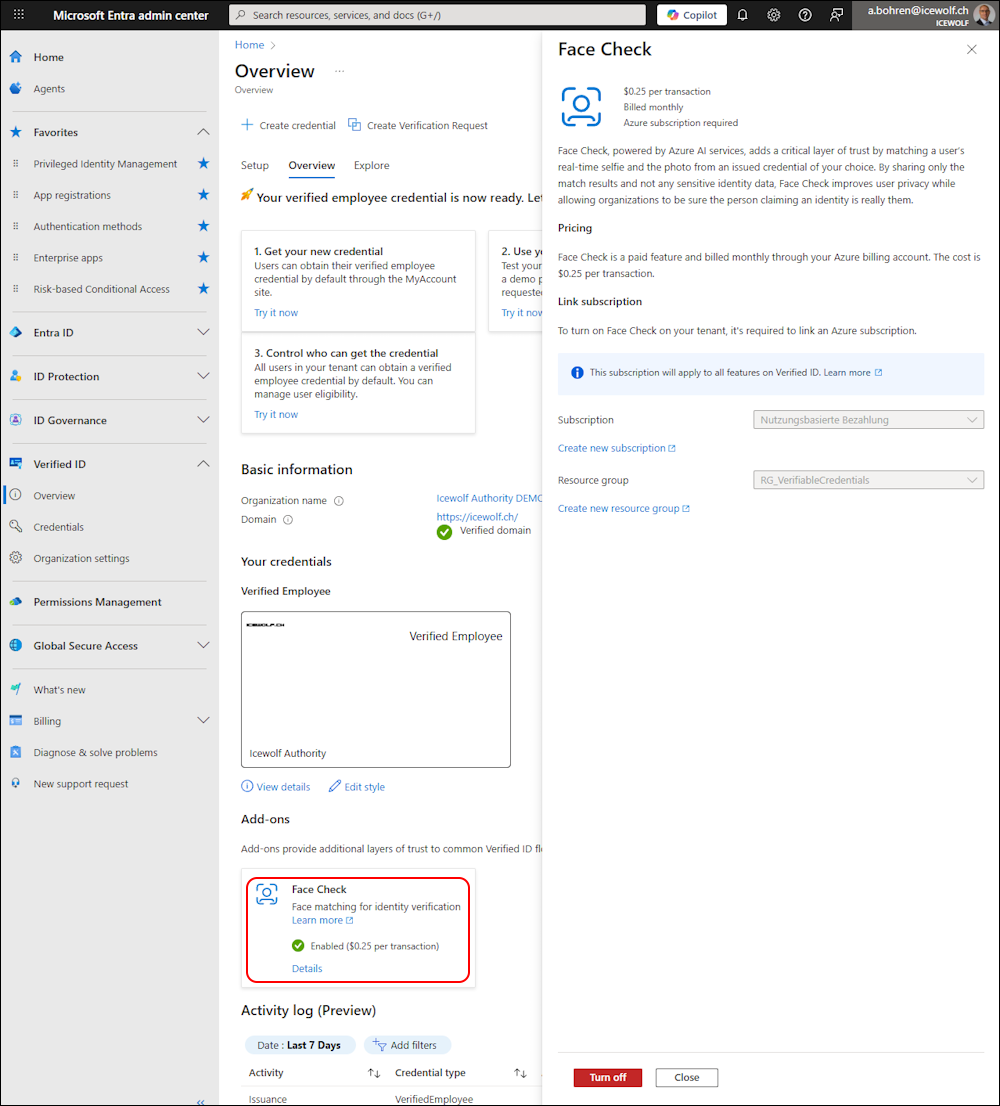Viewport: 1000px width, 1106px height.
Task: Click the Agents icon in sidebar
Action: 16,88
